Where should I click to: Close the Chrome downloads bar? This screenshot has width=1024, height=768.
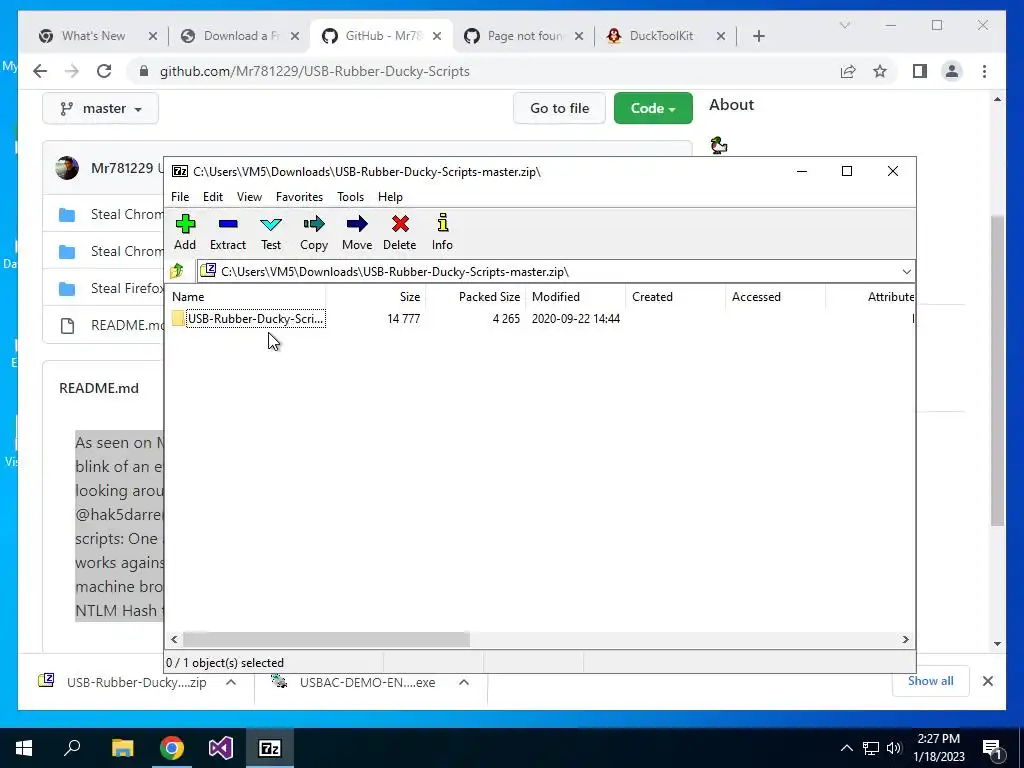987,681
